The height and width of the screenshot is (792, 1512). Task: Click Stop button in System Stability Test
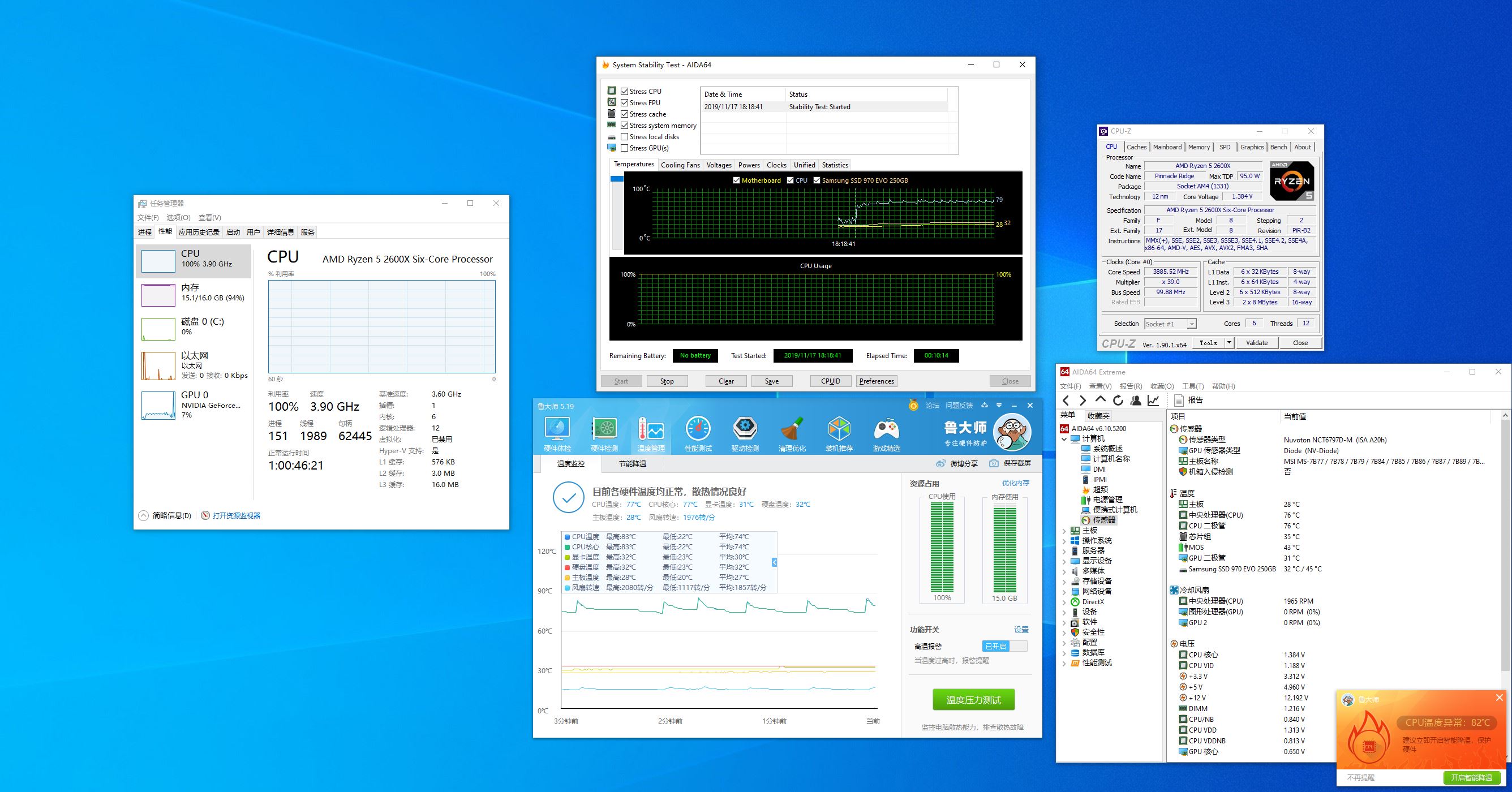point(667,381)
